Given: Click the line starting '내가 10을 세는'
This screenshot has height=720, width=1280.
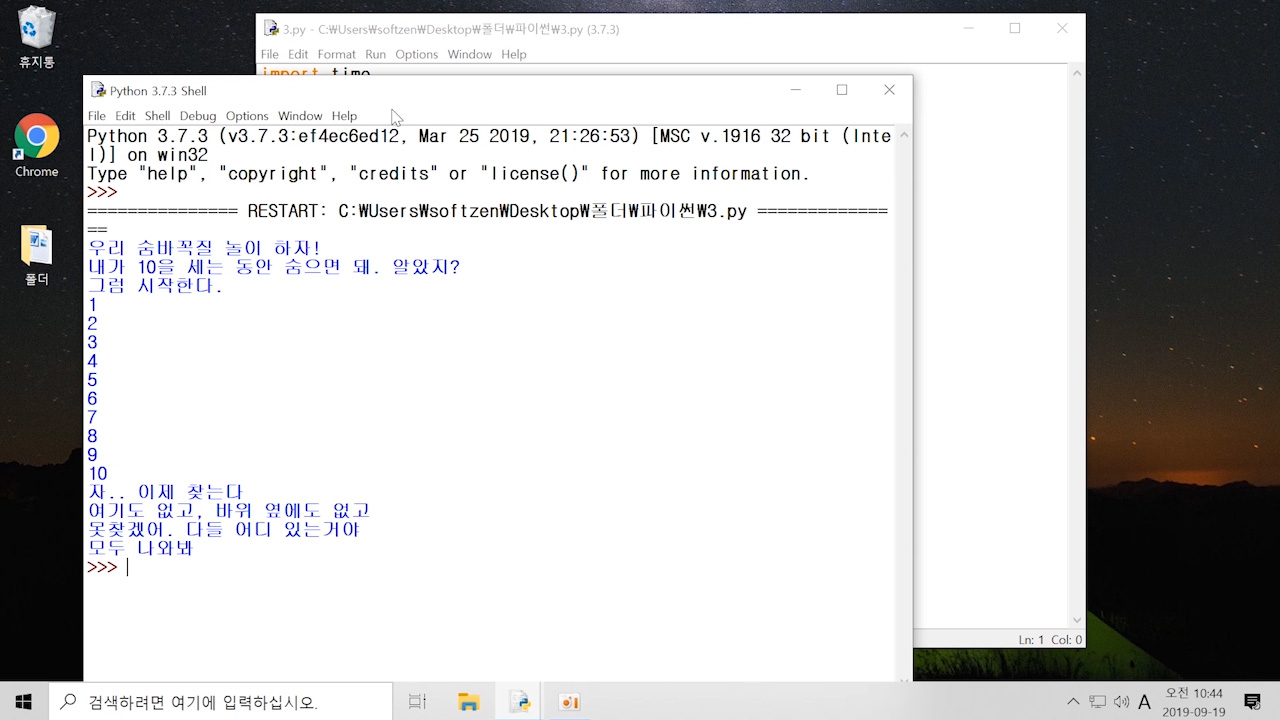Looking at the screenshot, I should click(x=274, y=267).
